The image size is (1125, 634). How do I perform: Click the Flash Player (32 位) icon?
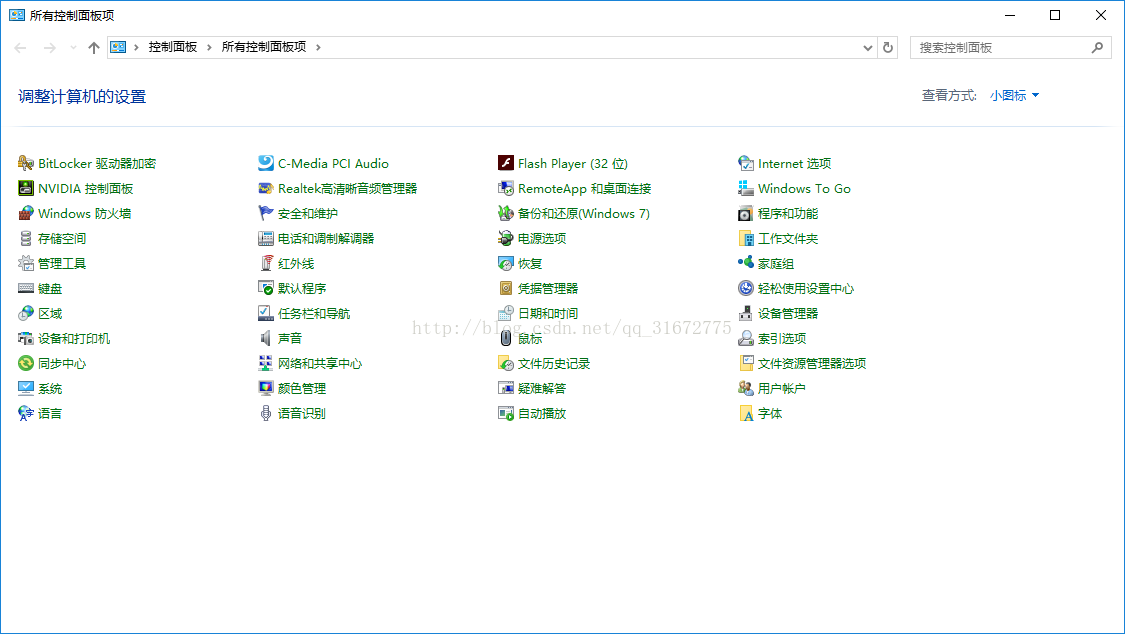click(506, 164)
